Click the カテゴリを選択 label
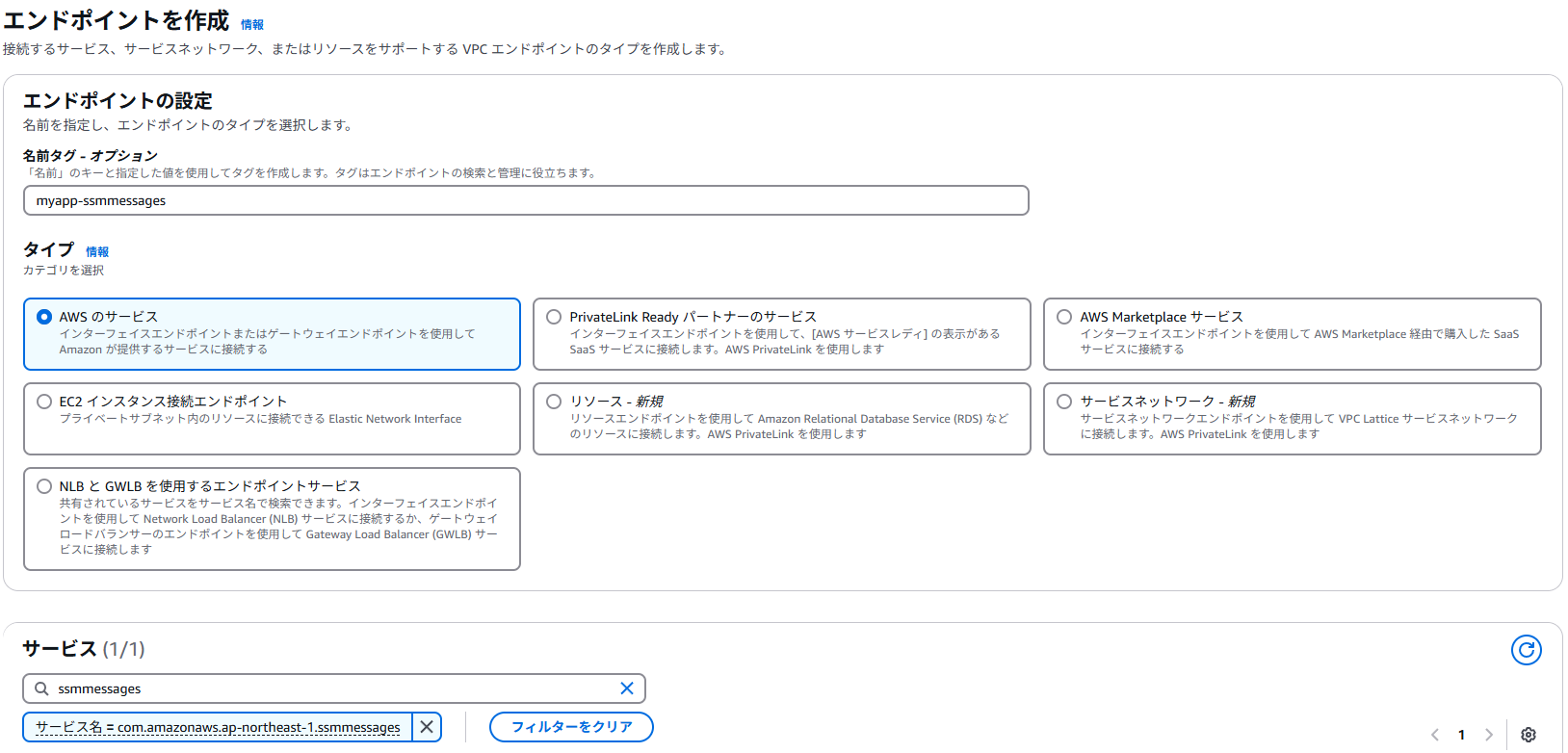 tap(64, 271)
